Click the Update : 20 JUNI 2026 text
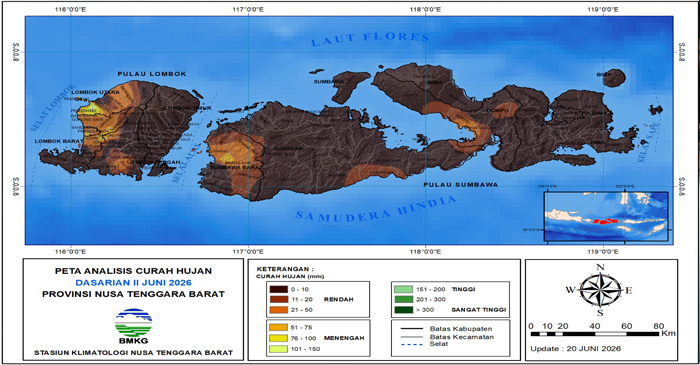The height and width of the screenshot is (365, 700). click(x=575, y=349)
